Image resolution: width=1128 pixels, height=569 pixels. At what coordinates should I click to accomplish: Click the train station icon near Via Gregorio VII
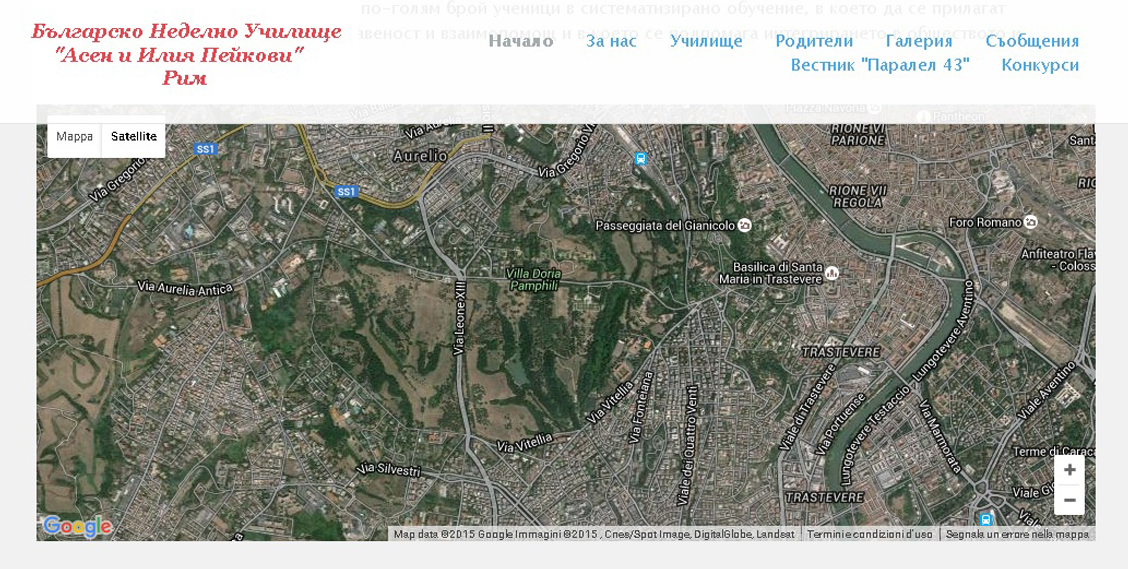pos(640,158)
